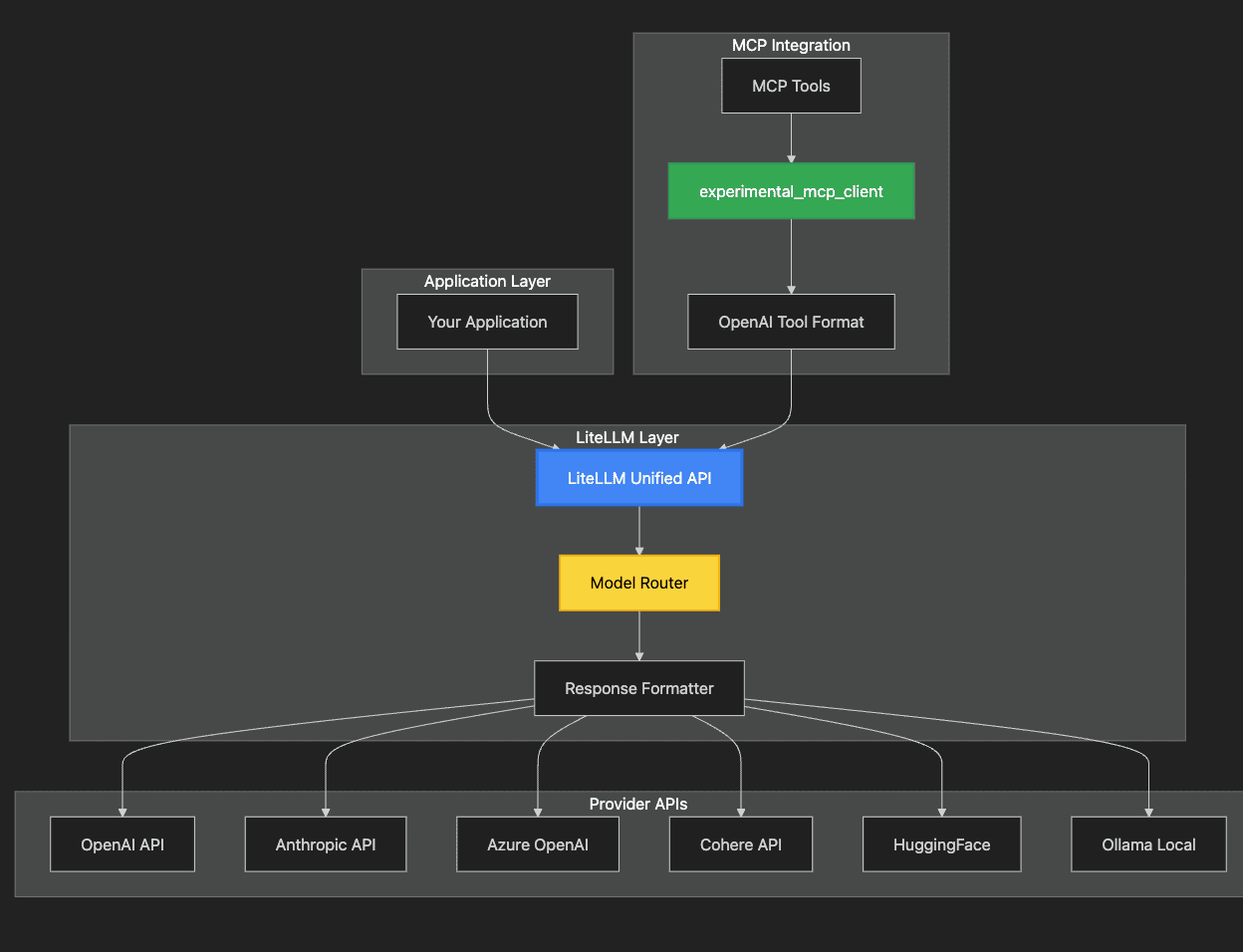Image resolution: width=1243 pixels, height=952 pixels.
Task: Click the Anthropic API node
Action: [326, 844]
